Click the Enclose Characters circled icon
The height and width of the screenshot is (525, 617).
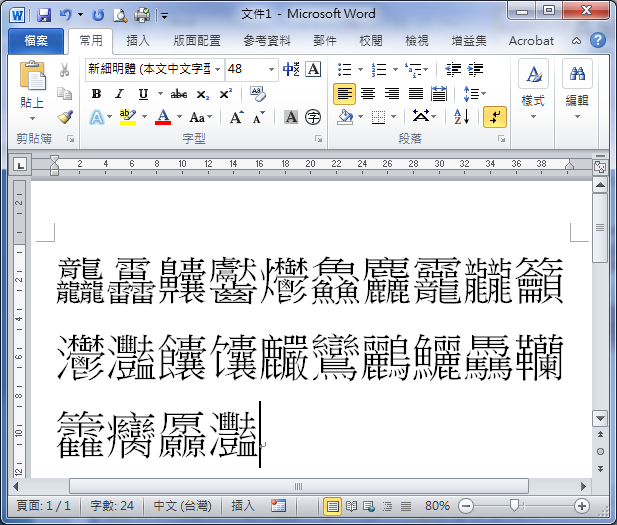(313, 117)
